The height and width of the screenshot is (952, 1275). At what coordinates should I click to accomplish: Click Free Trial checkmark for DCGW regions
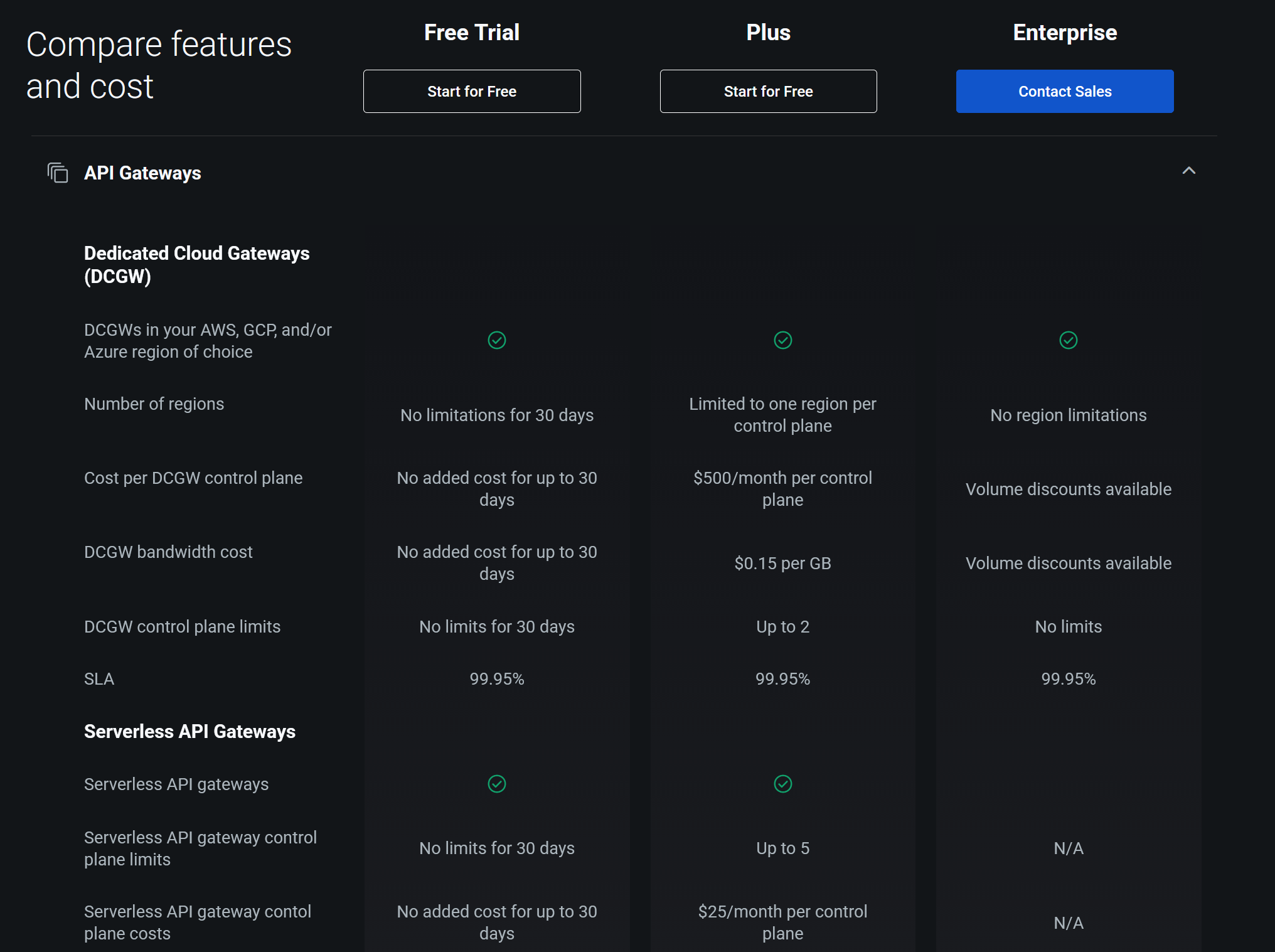pos(496,340)
